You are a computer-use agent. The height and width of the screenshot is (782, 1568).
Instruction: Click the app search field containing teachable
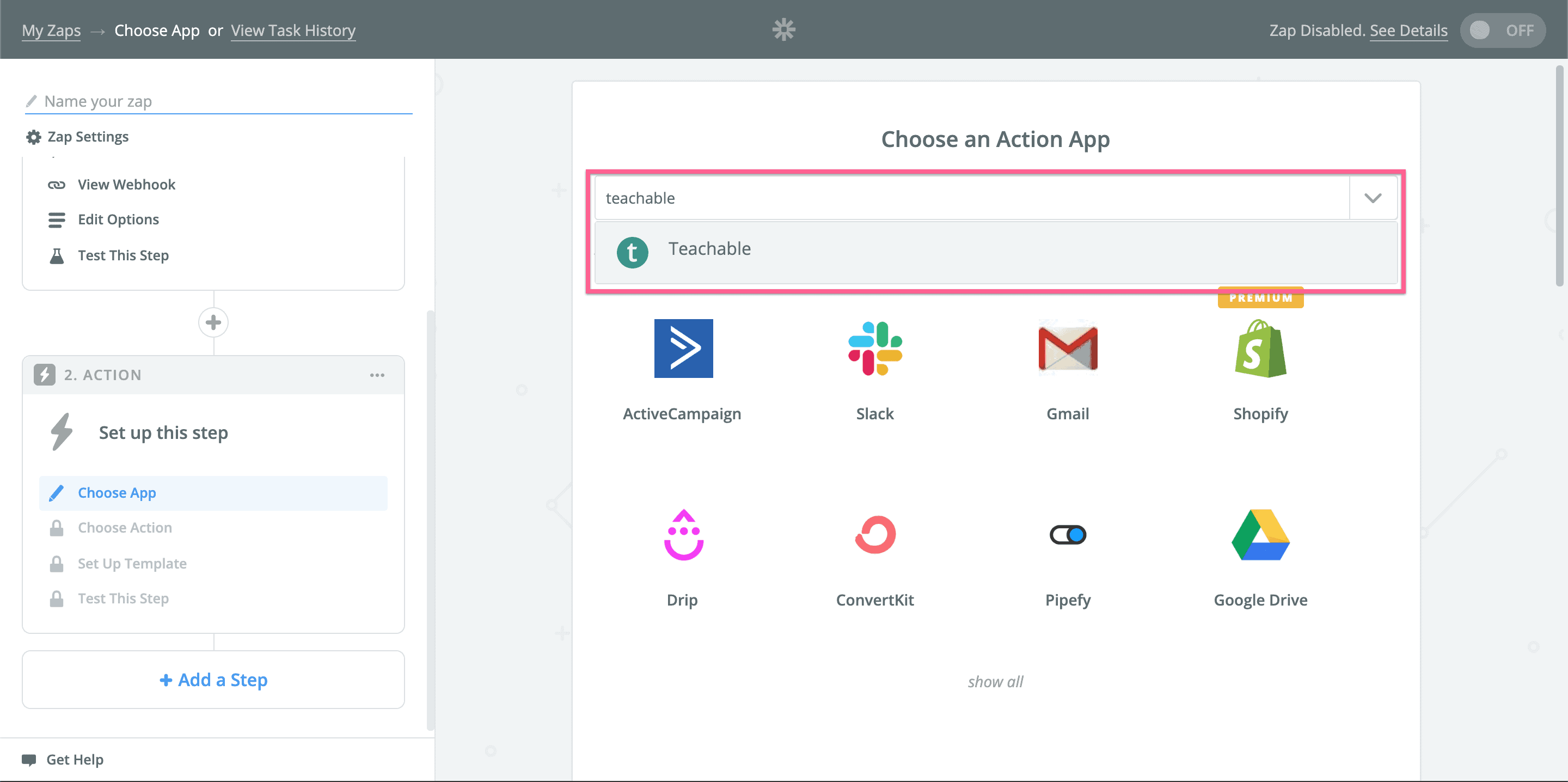972,198
